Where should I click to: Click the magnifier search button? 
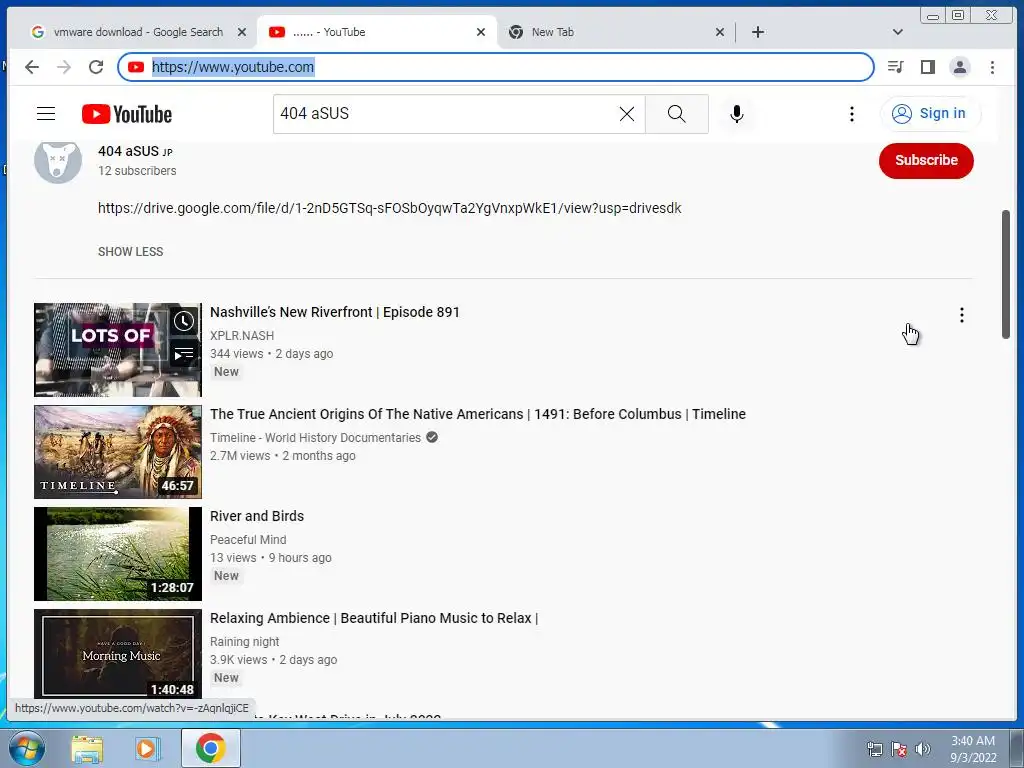pos(677,114)
